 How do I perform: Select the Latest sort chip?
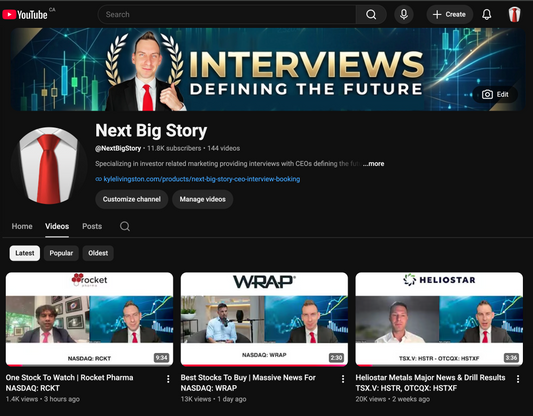pyautogui.click(x=25, y=253)
